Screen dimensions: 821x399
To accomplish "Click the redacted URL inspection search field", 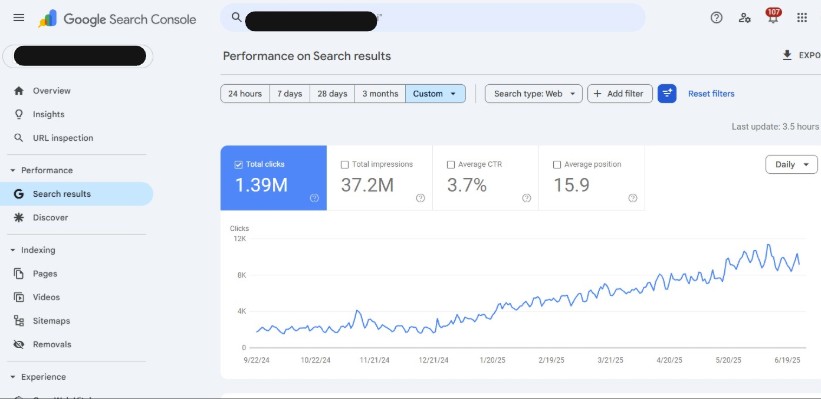I will pyautogui.click(x=432, y=18).
